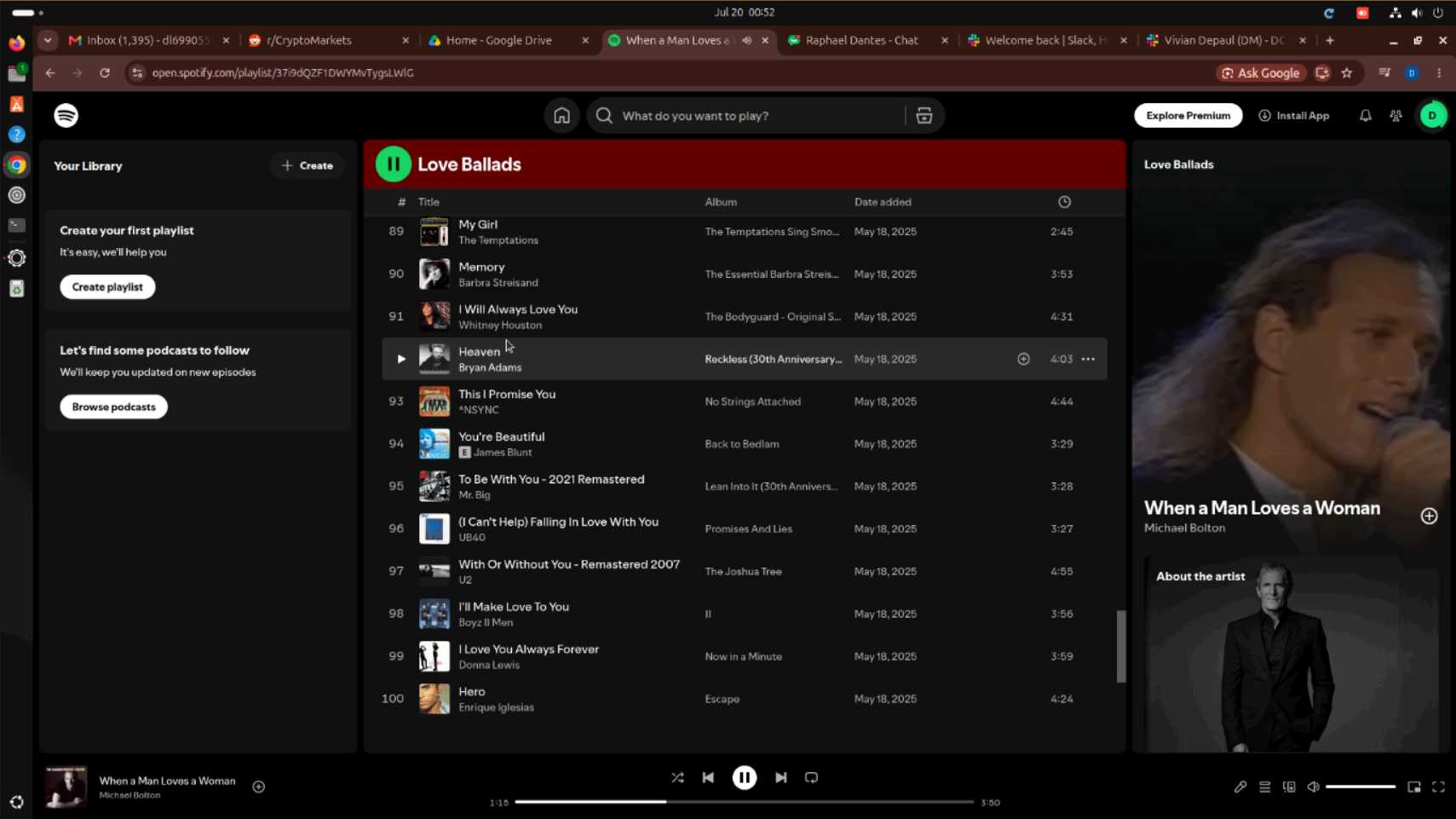Go to Spotify Home via house icon
This screenshot has height=819, width=1456.
coord(561,116)
